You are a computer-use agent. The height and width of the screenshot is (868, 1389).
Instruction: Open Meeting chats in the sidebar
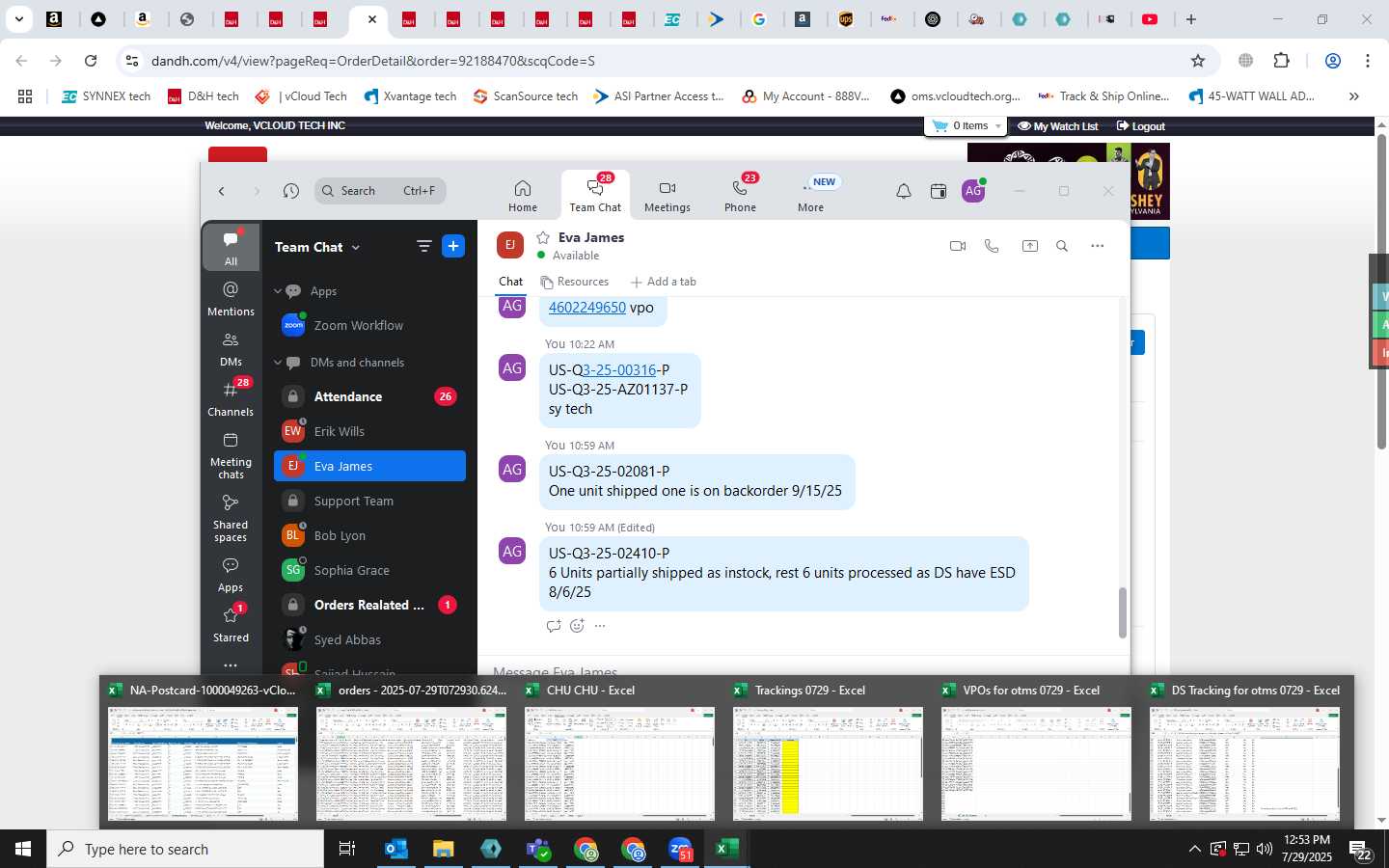coord(231,454)
